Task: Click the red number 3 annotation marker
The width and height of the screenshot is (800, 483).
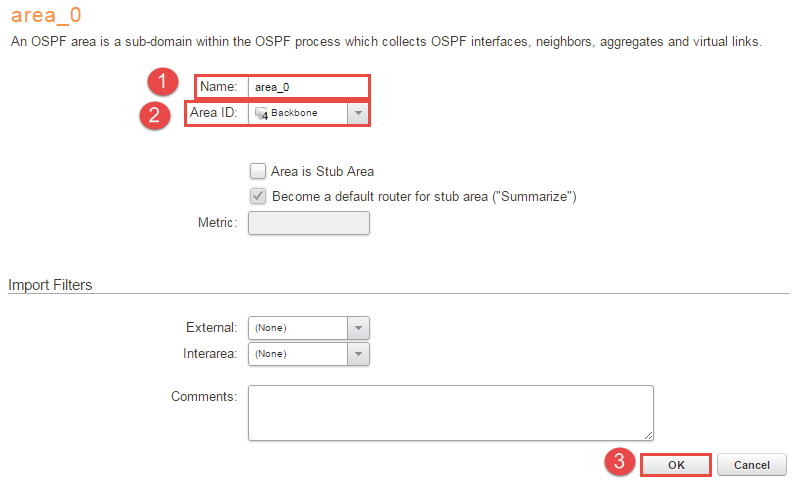Action: 620,462
